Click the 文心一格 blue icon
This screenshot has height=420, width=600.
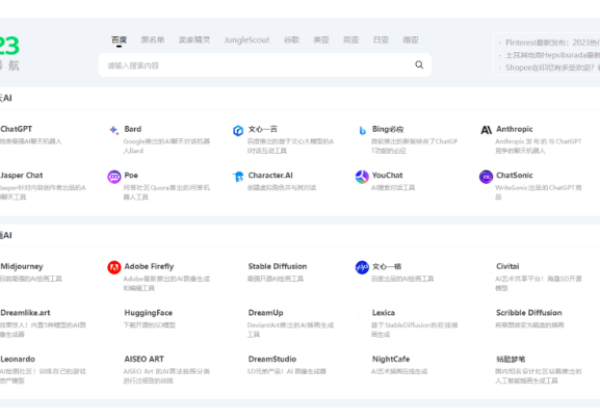pos(362,267)
